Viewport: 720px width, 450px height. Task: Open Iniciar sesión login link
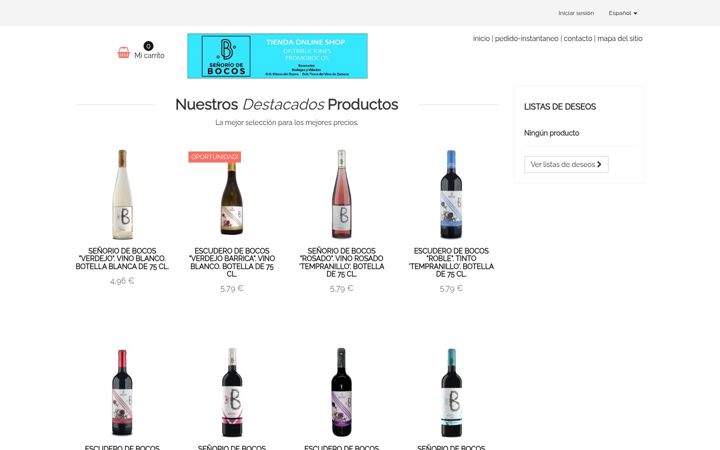pyautogui.click(x=576, y=13)
